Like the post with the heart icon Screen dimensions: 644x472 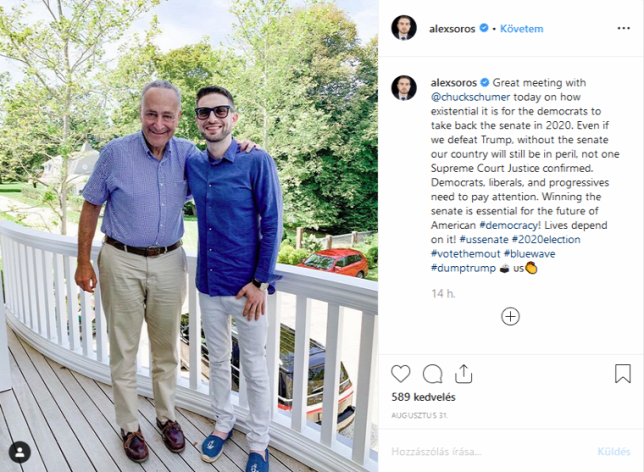(x=400, y=374)
